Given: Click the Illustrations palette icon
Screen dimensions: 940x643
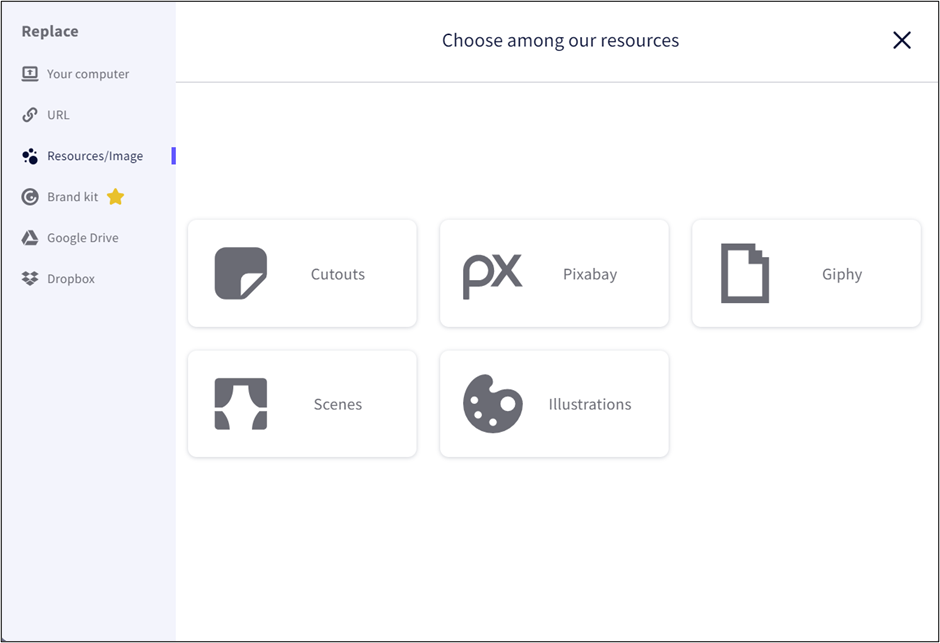Looking at the screenshot, I should pos(492,404).
